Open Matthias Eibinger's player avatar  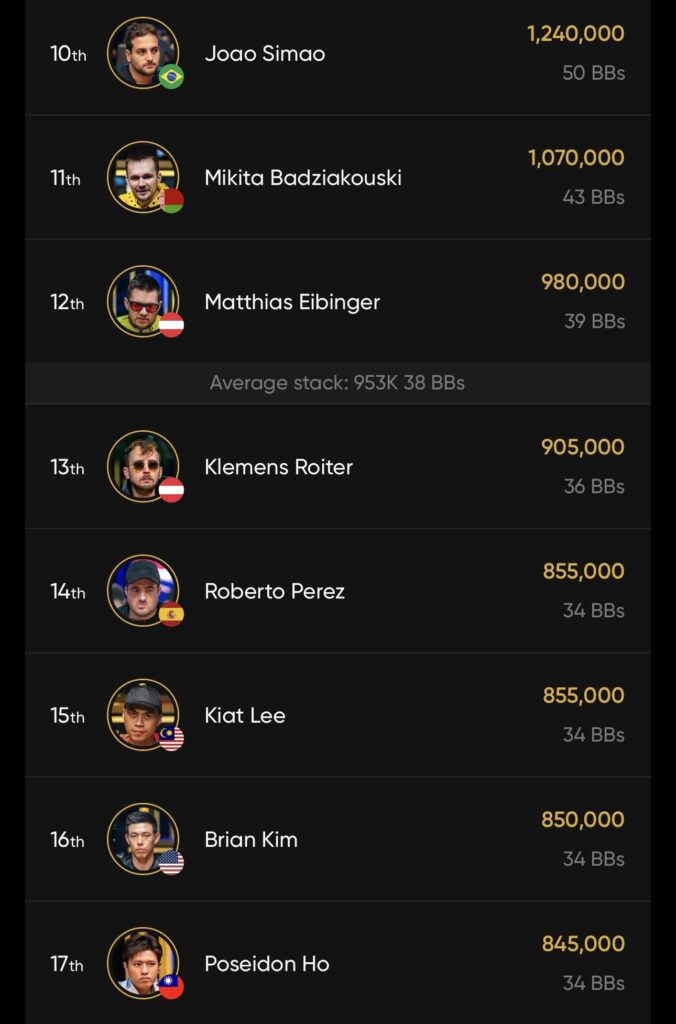click(143, 301)
